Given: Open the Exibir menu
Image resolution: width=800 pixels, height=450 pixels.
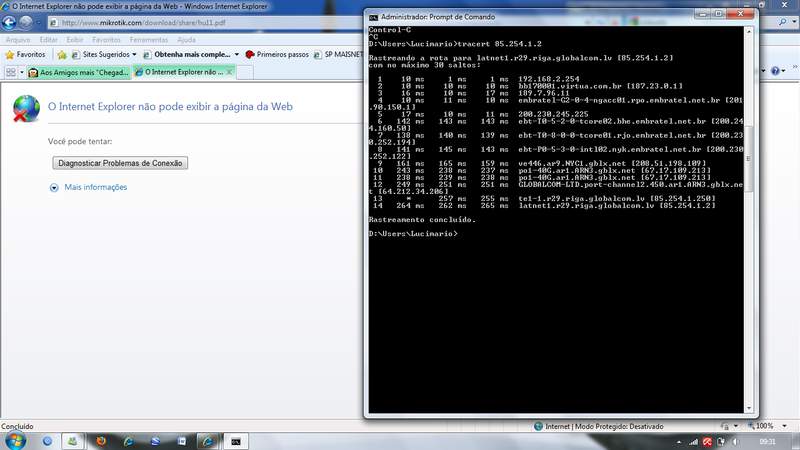Looking at the screenshot, I should point(74,40).
